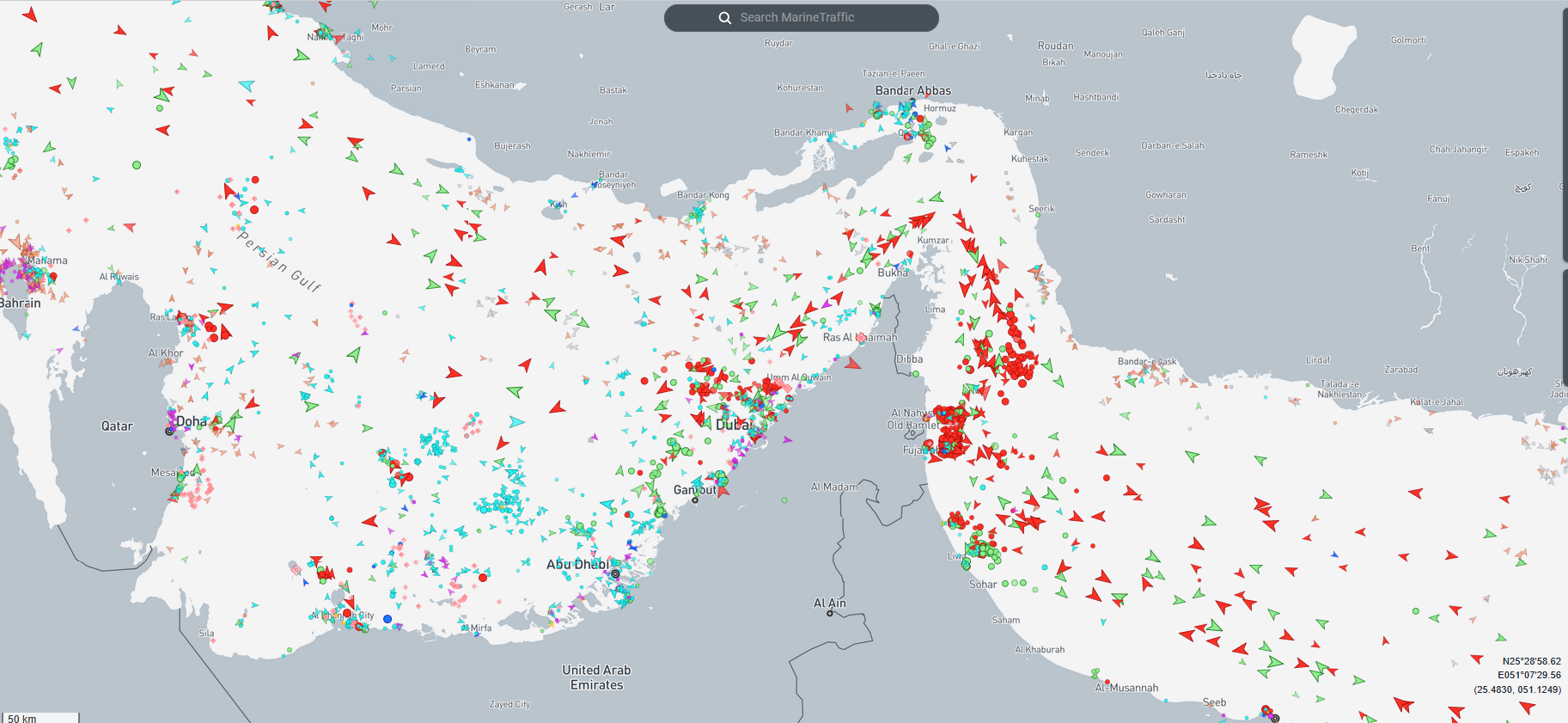Click the N25°28'58.62 latitude readout
Screen dimensions: 1568x723
[1531, 661]
